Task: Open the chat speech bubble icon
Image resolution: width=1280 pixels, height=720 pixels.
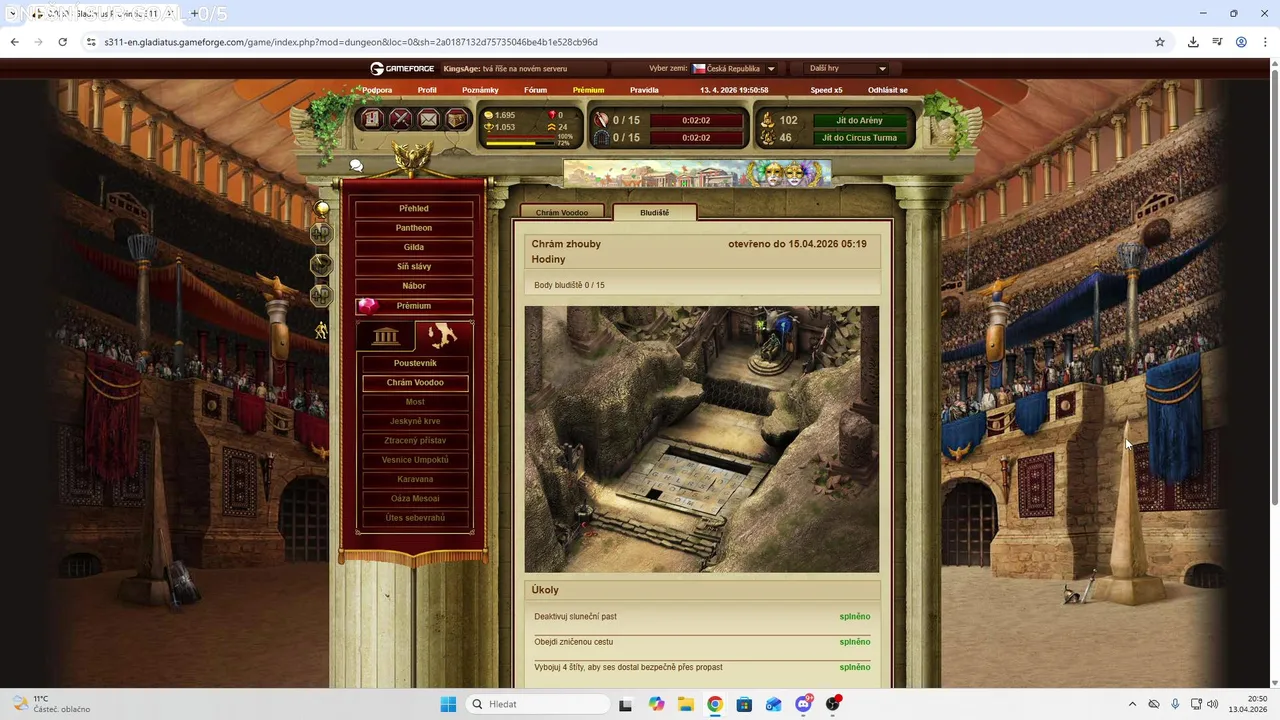Action: coord(356,166)
